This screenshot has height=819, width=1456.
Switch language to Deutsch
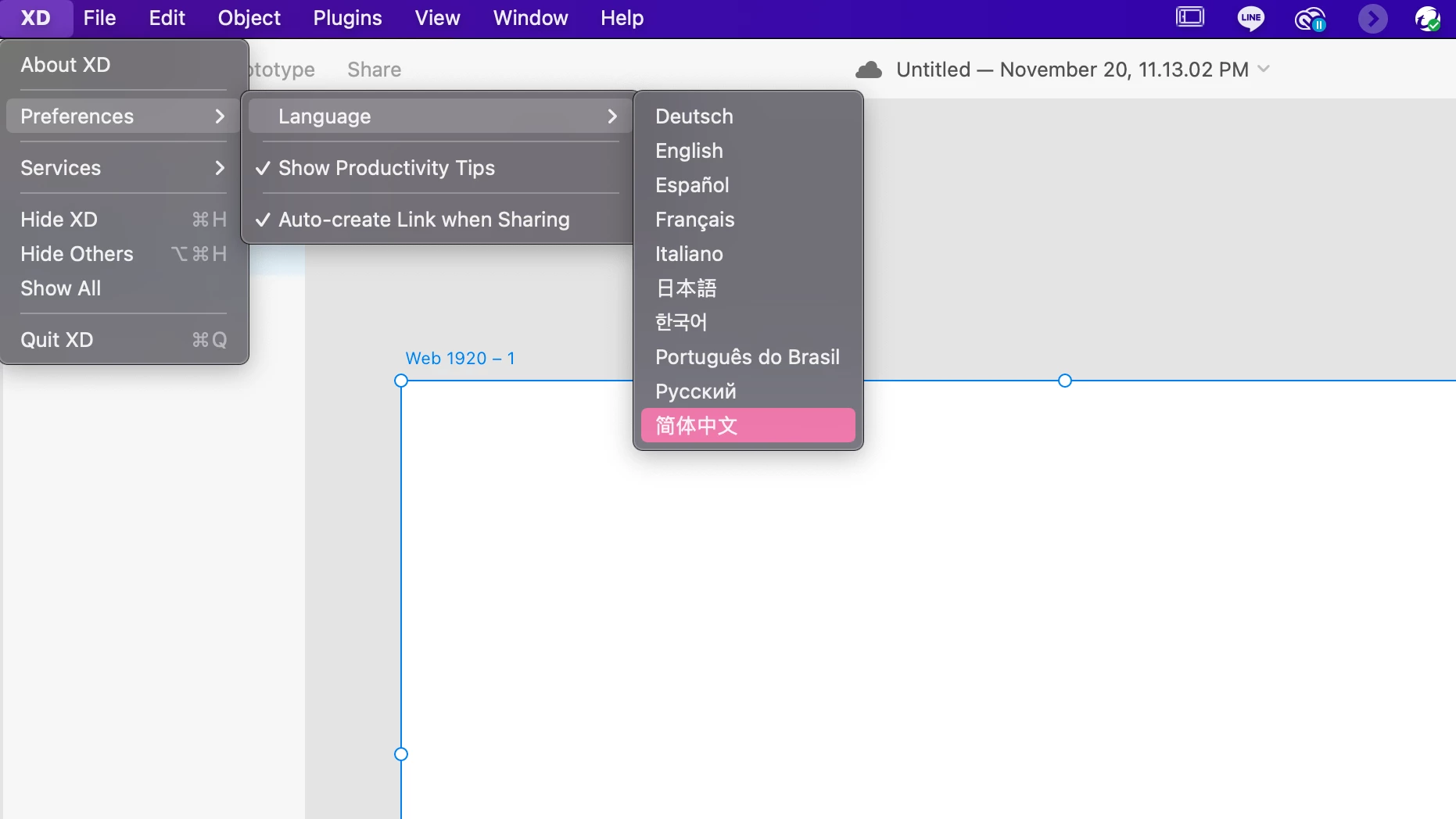[x=748, y=116]
